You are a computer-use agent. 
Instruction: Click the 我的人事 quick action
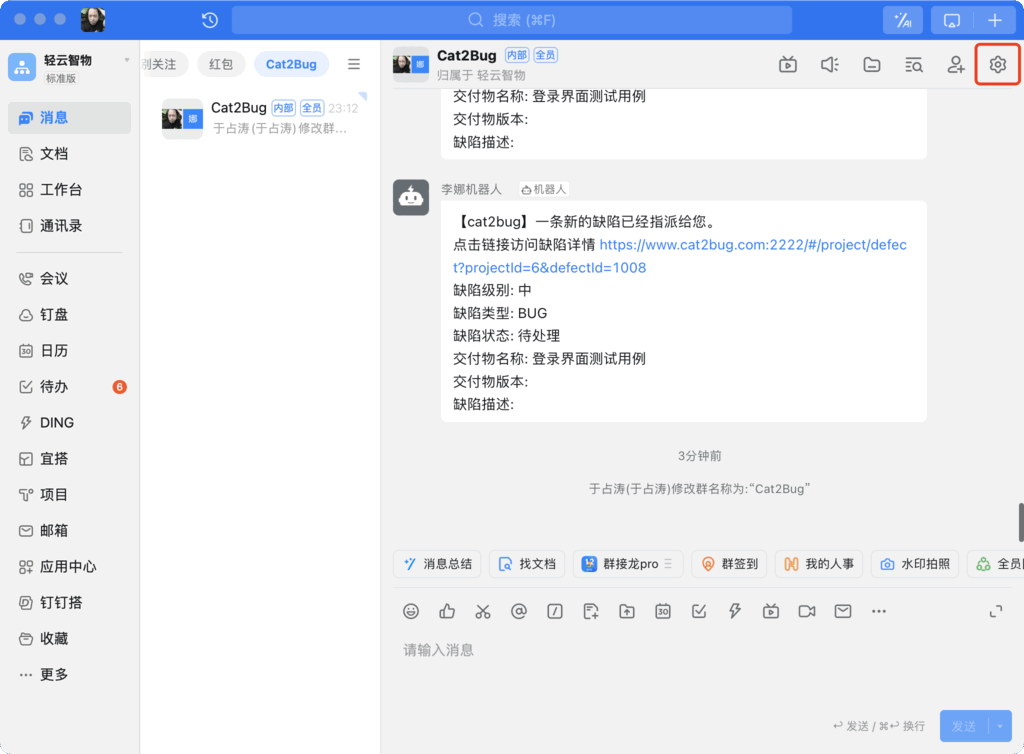(819, 563)
